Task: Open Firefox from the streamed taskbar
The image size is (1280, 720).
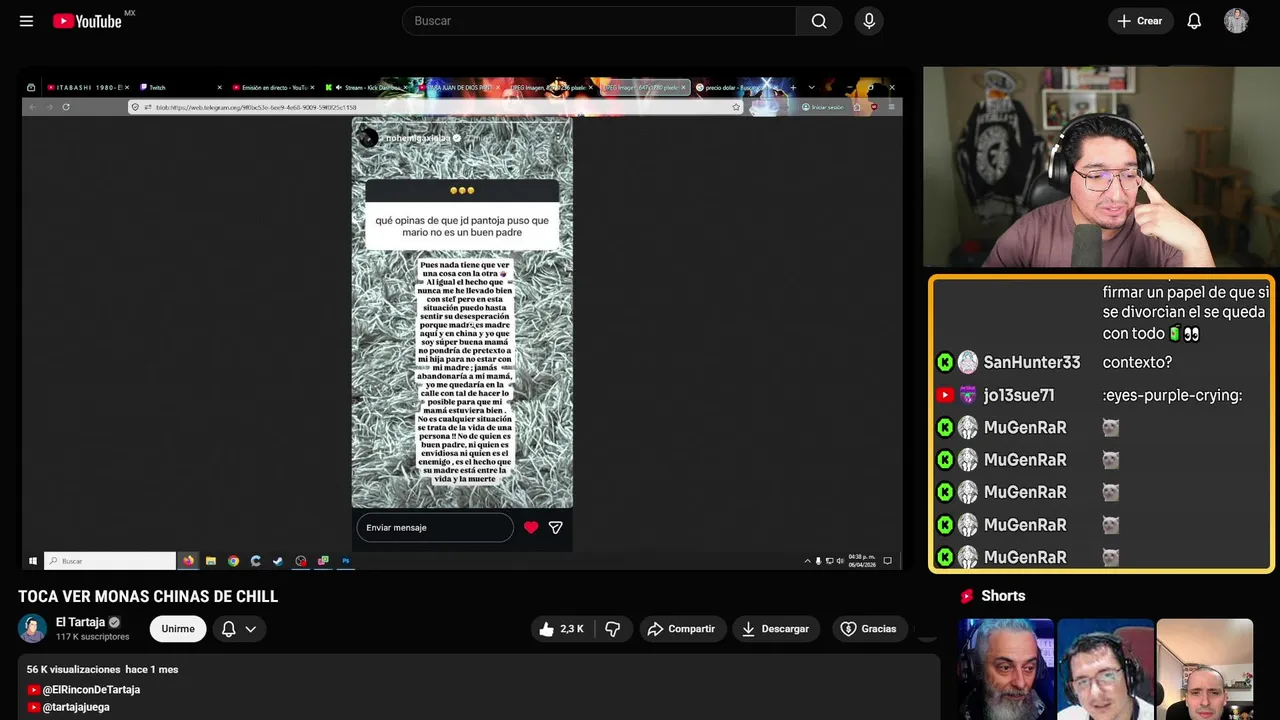Action: point(188,561)
